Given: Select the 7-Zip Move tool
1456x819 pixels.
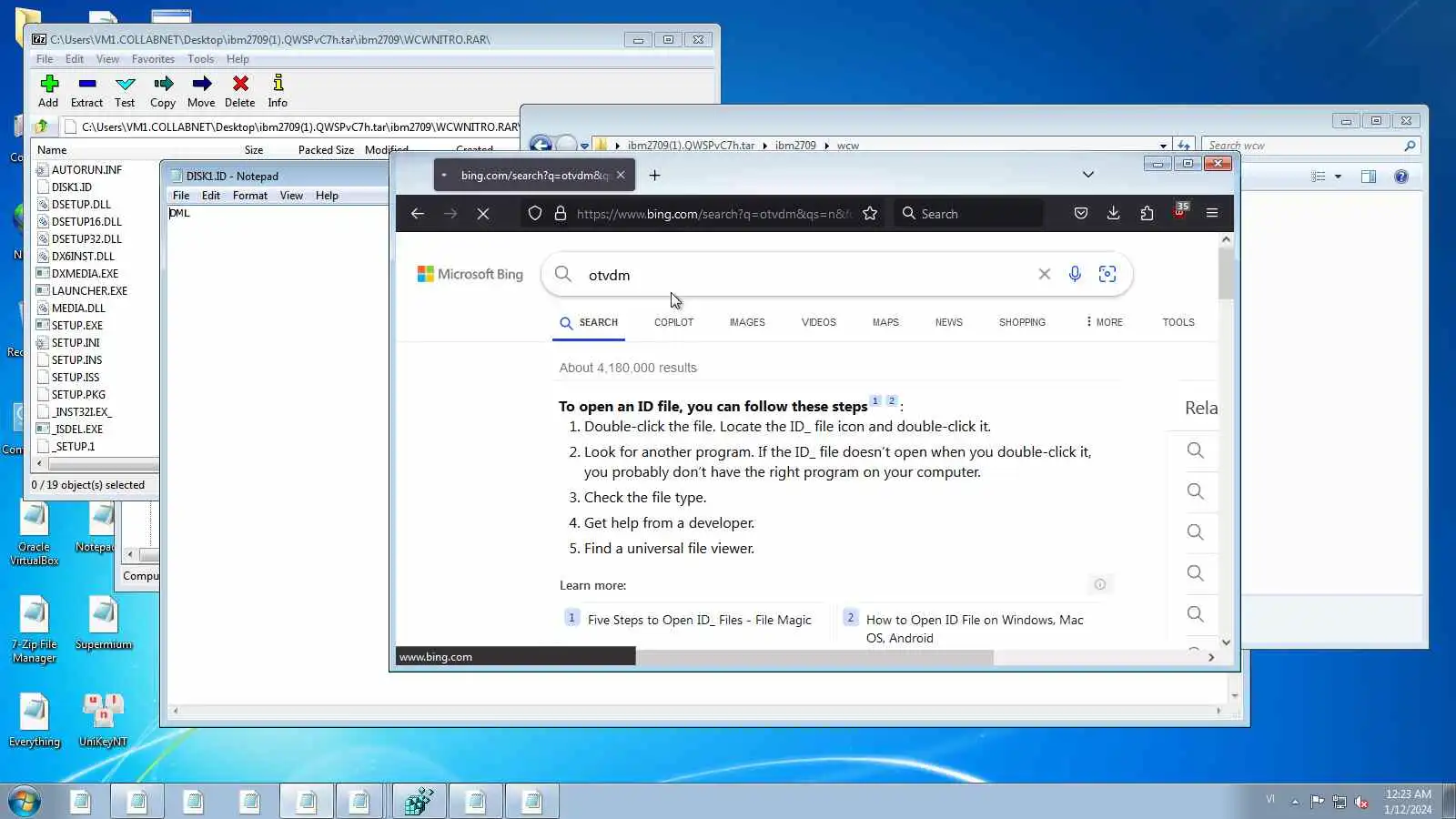Looking at the screenshot, I should click(201, 91).
